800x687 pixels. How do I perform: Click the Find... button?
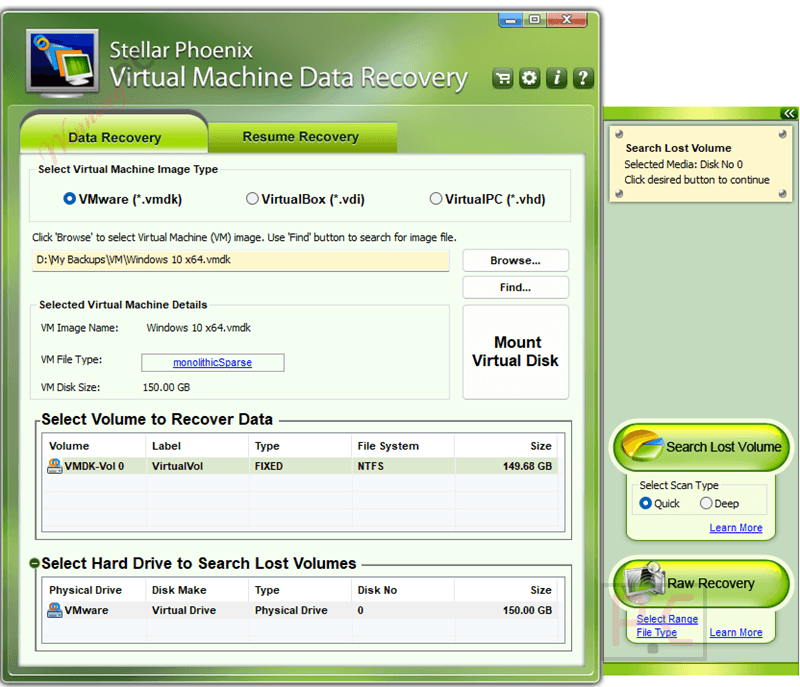515,288
